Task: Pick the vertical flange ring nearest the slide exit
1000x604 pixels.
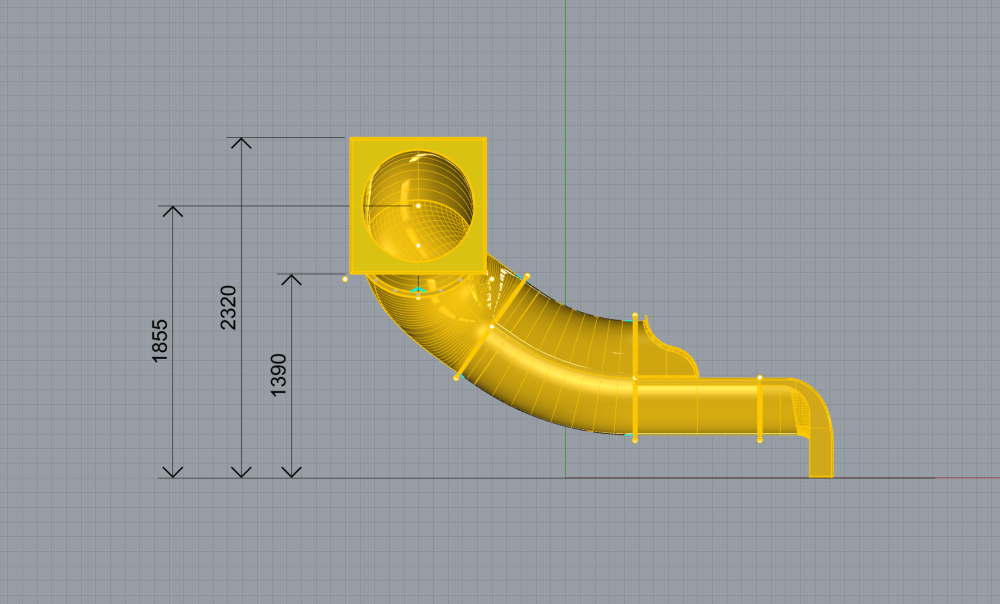Action: pos(760,408)
